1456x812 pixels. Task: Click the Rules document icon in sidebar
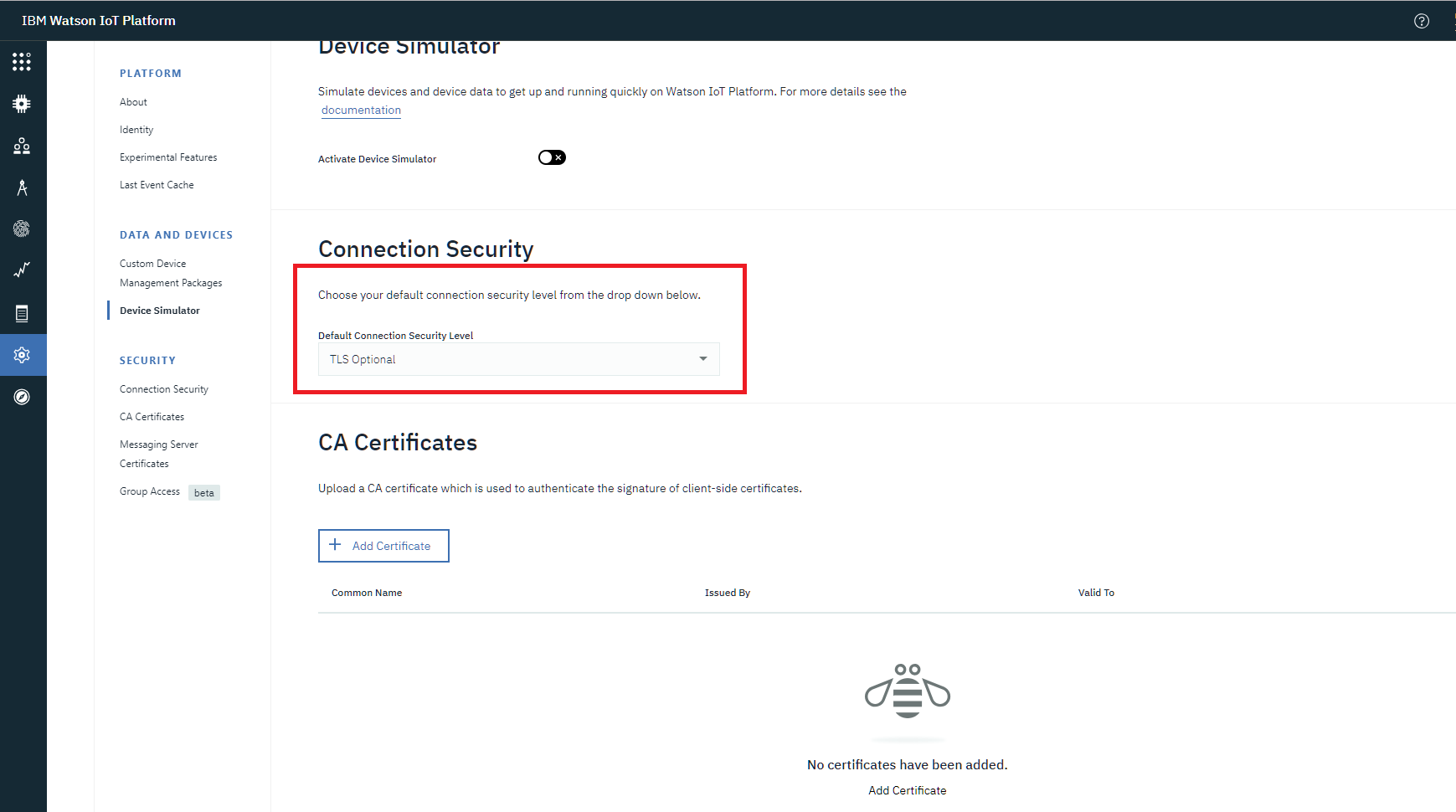[22, 313]
